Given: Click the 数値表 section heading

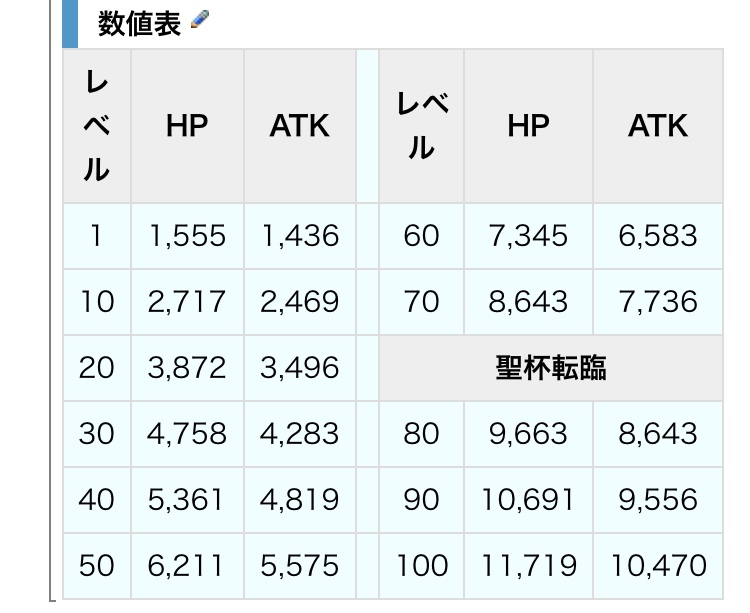Looking at the screenshot, I should point(139,23).
